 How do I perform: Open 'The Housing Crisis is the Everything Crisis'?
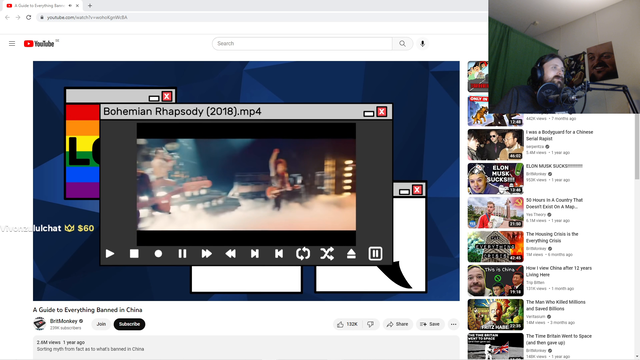click(552, 237)
